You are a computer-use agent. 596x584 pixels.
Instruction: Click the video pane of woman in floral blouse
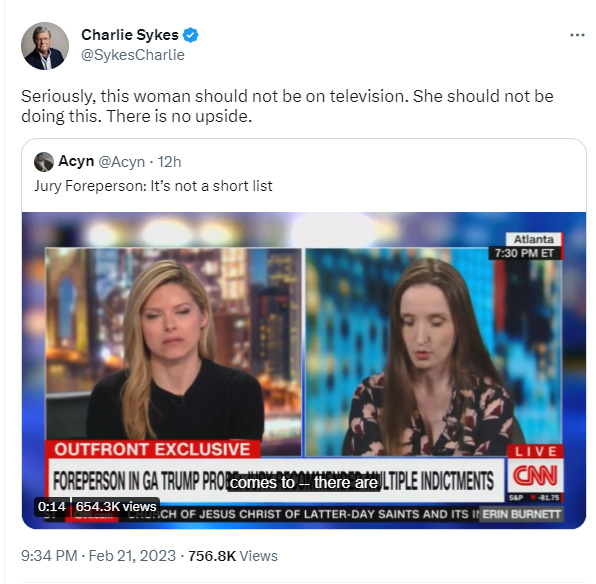(x=433, y=352)
